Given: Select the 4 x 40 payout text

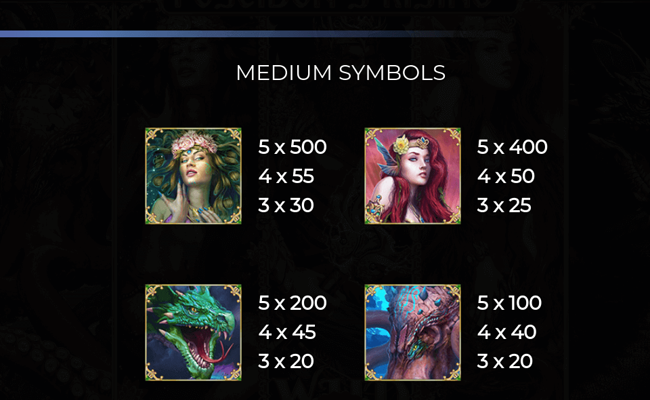Looking at the screenshot, I should pos(507,332).
